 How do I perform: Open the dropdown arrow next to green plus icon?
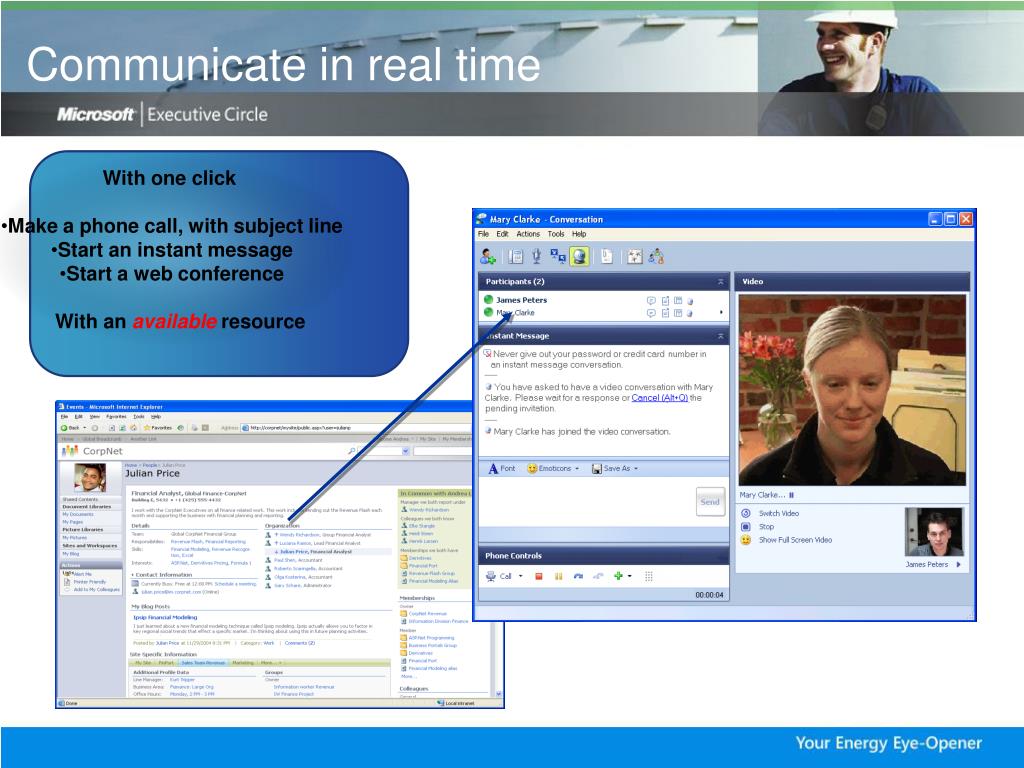point(630,576)
